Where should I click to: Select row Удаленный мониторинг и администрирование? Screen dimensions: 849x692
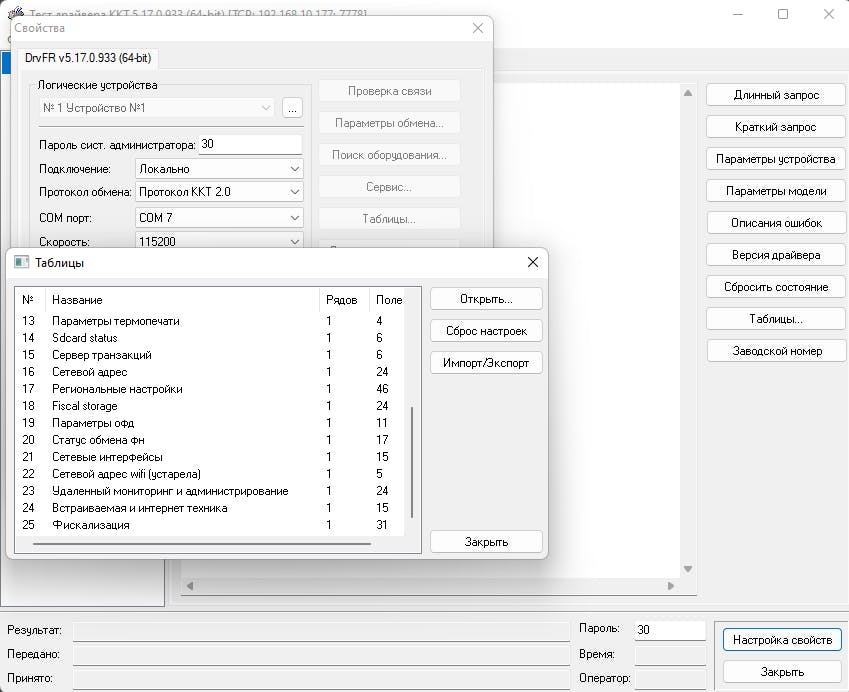pyautogui.click(x=211, y=491)
